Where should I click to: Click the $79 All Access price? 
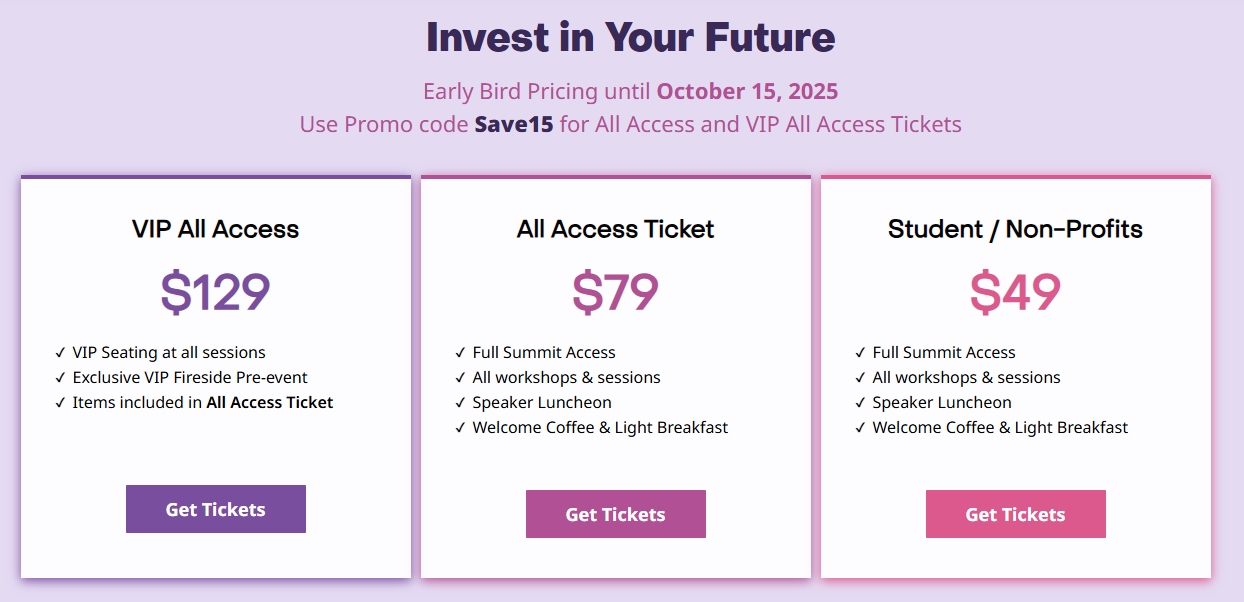coord(615,292)
